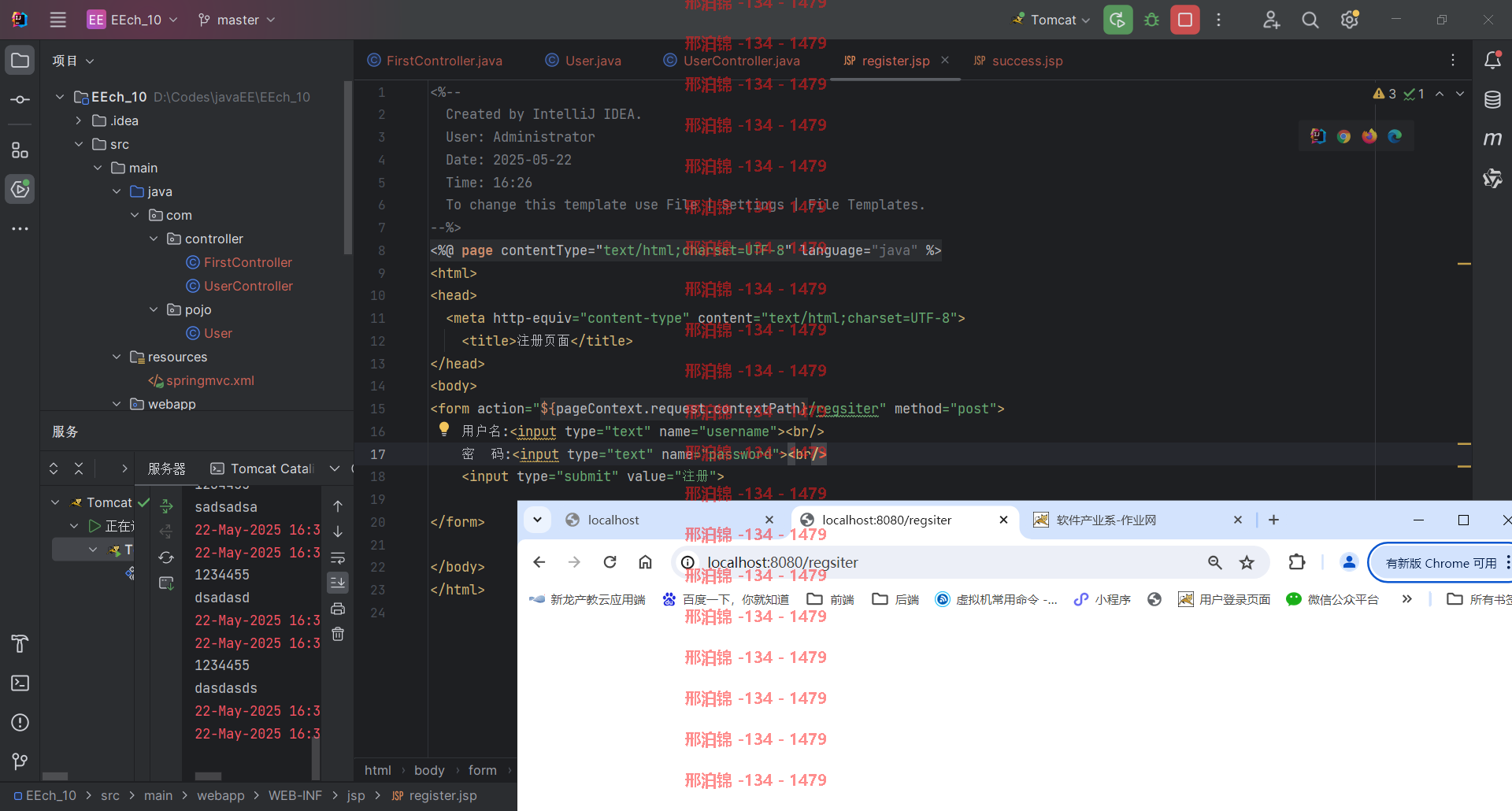Preview page in Chrome browser icon
Image resolution: width=1512 pixels, height=811 pixels.
[1343, 136]
